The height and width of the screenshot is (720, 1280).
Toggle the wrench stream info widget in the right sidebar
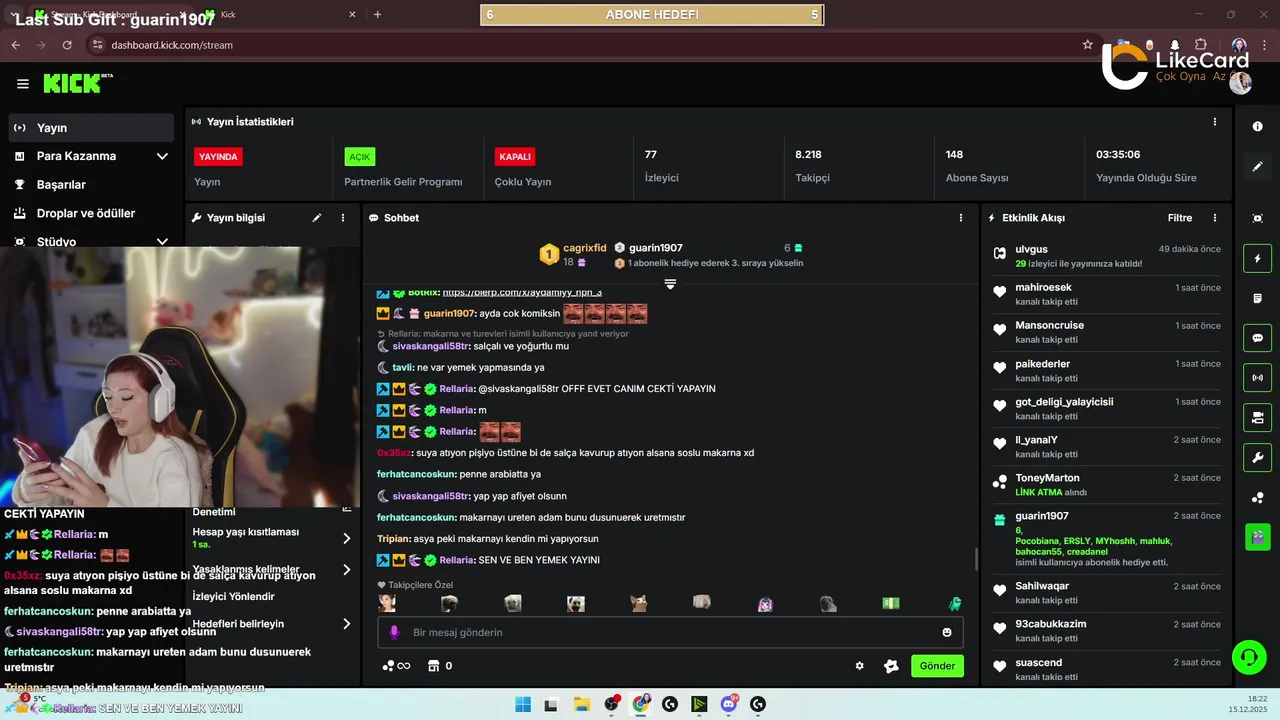(x=1257, y=458)
